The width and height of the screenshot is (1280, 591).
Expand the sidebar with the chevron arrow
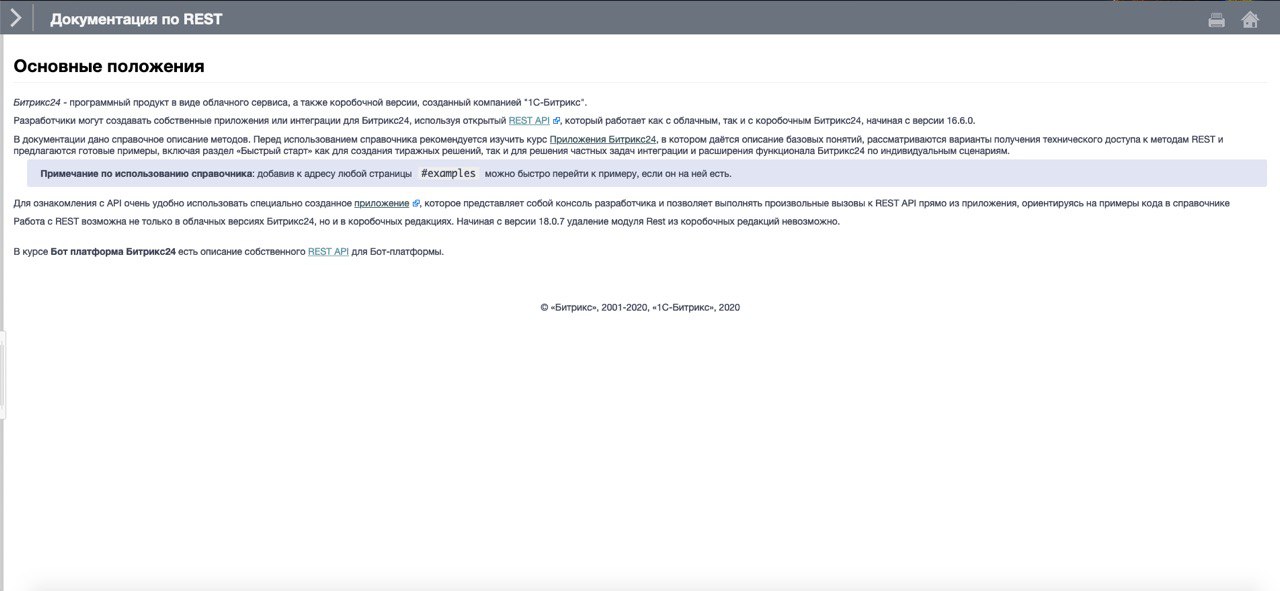[x=16, y=17]
